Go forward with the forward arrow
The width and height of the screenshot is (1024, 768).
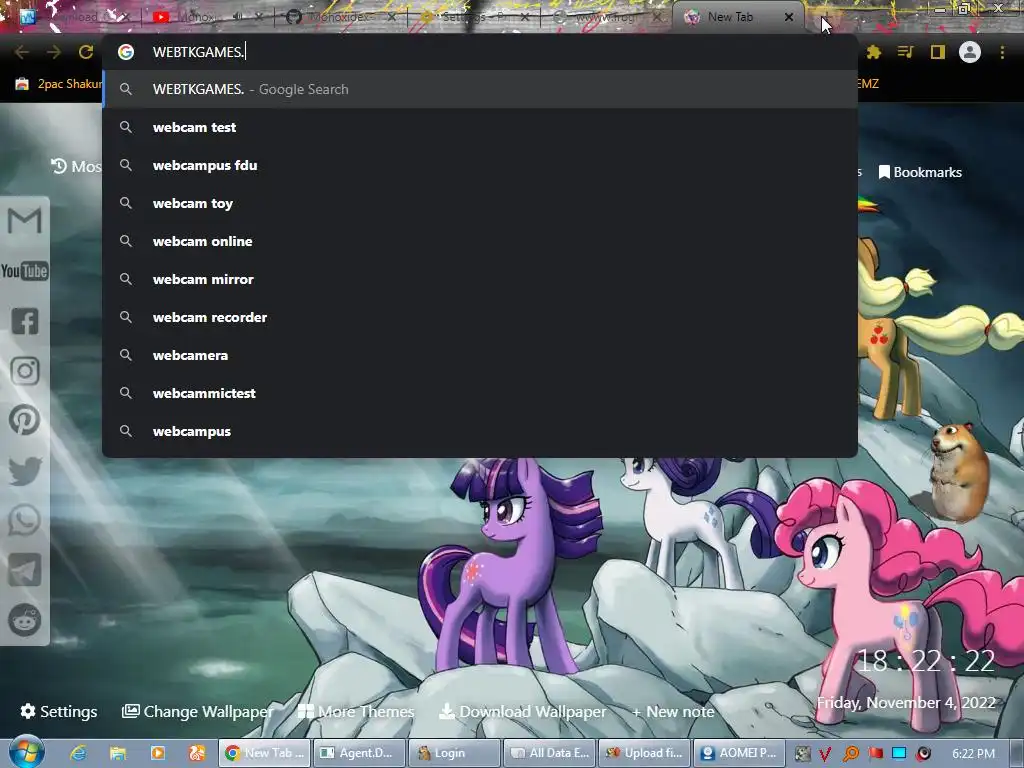pos(54,52)
